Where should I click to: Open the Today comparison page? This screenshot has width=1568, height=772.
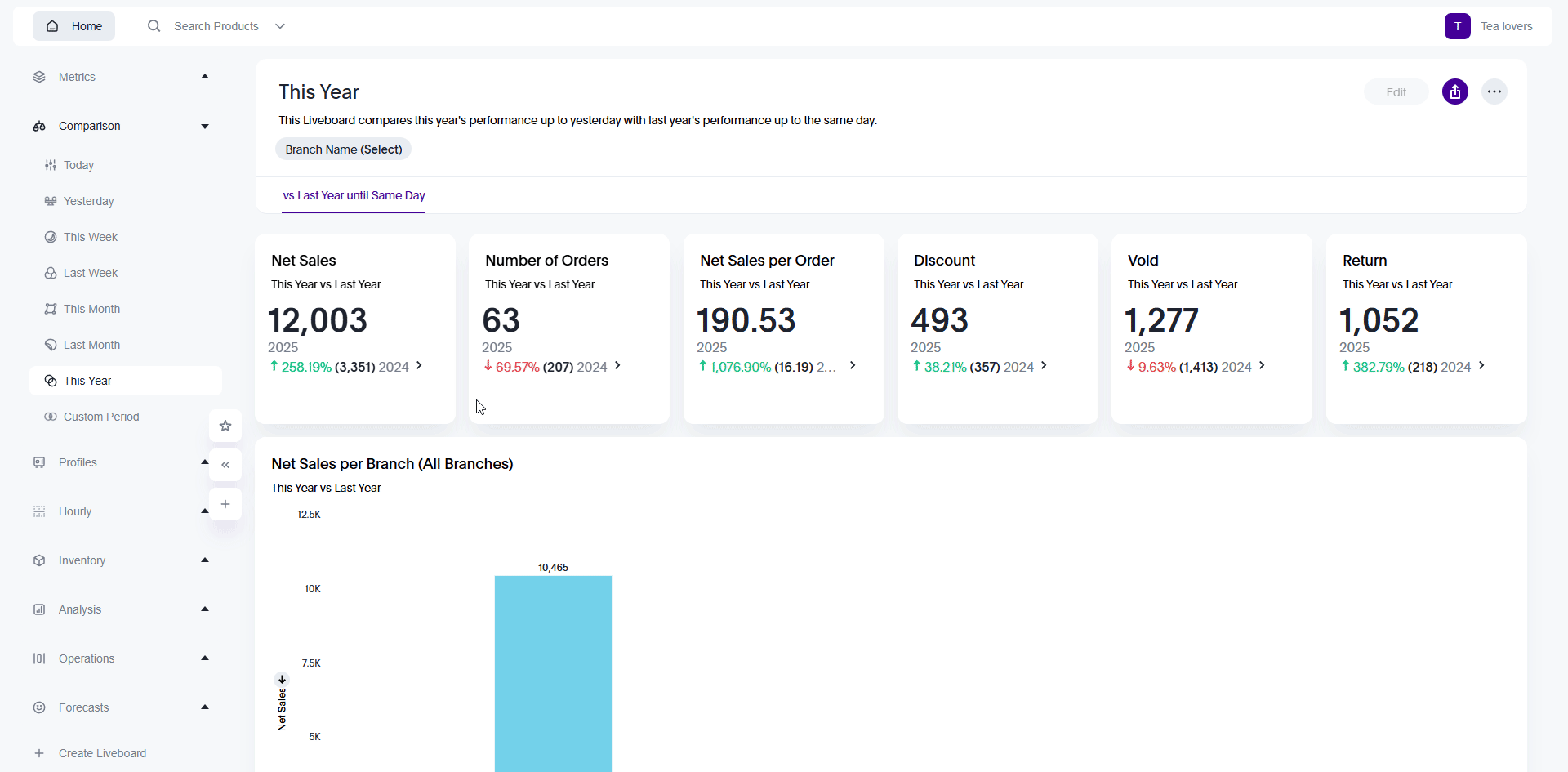pos(78,165)
